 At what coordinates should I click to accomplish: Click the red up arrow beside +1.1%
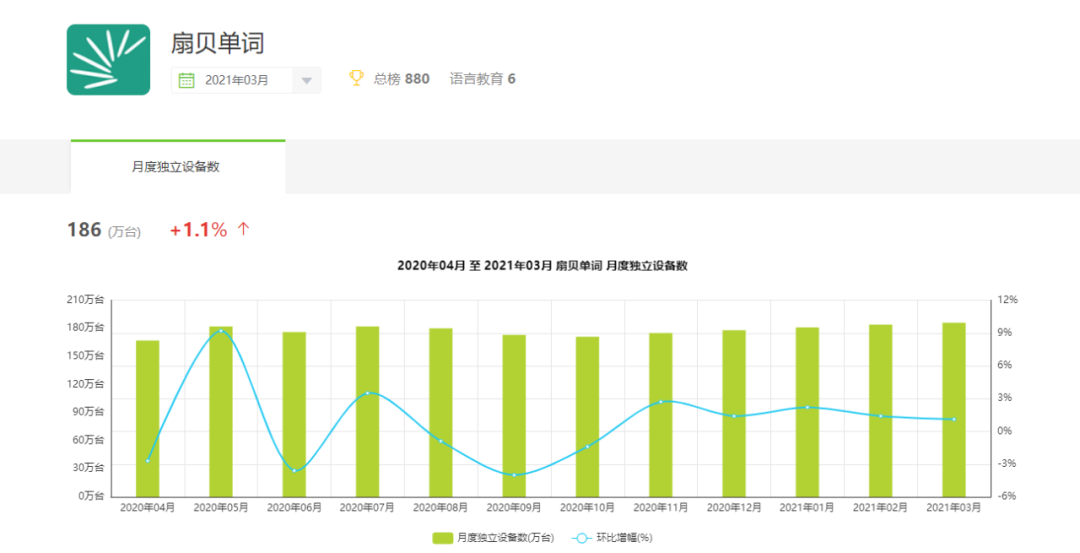(x=243, y=229)
